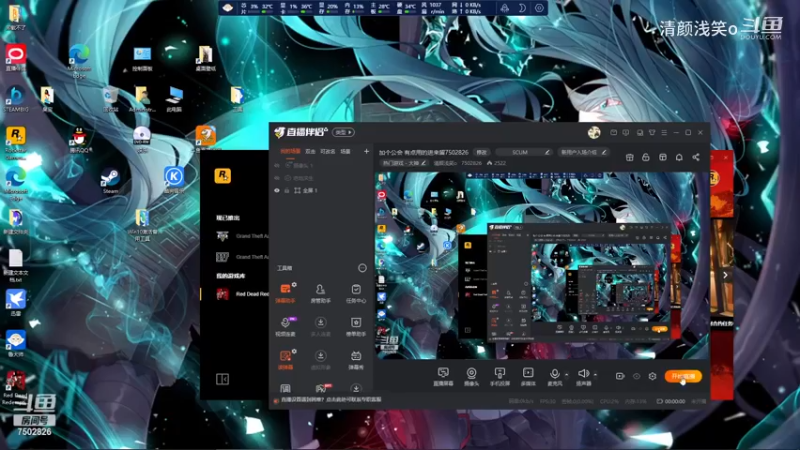The height and width of the screenshot is (450, 800).
Task: Open Tencent QQ desktop shortcut
Action: 79,140
